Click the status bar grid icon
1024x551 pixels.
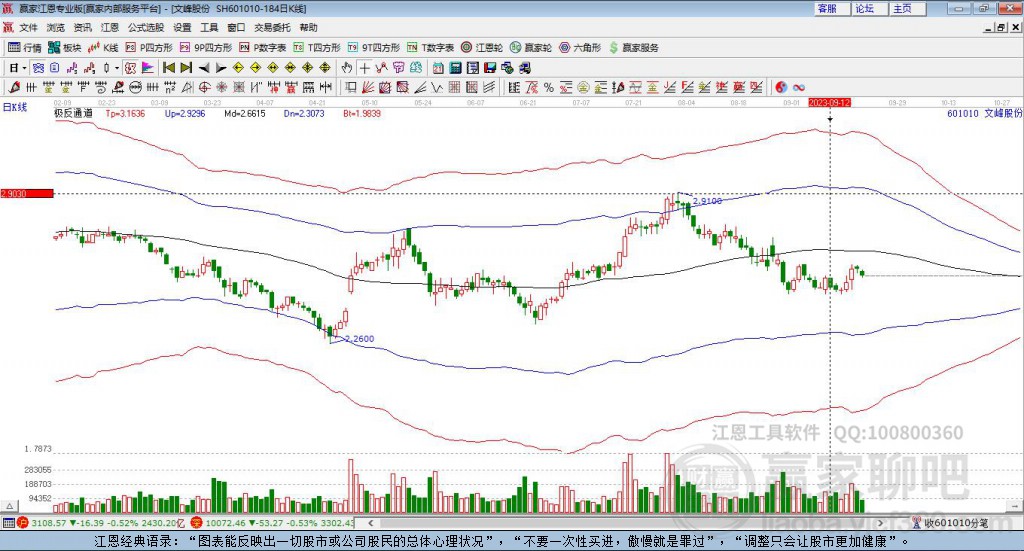point(8,523)
